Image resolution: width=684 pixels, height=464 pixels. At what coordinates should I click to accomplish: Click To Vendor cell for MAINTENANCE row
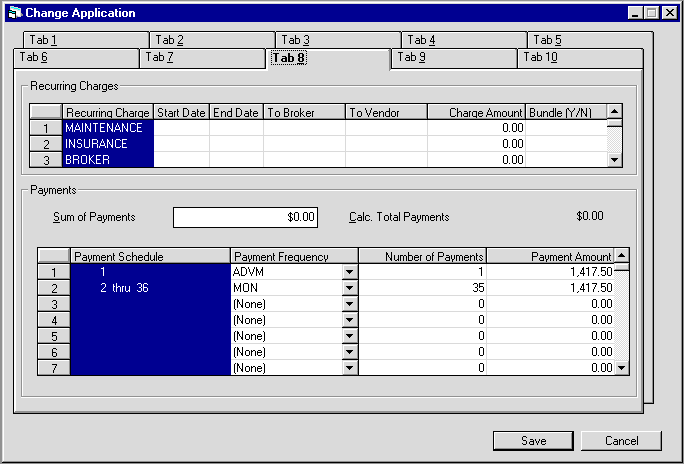(386, 128)
